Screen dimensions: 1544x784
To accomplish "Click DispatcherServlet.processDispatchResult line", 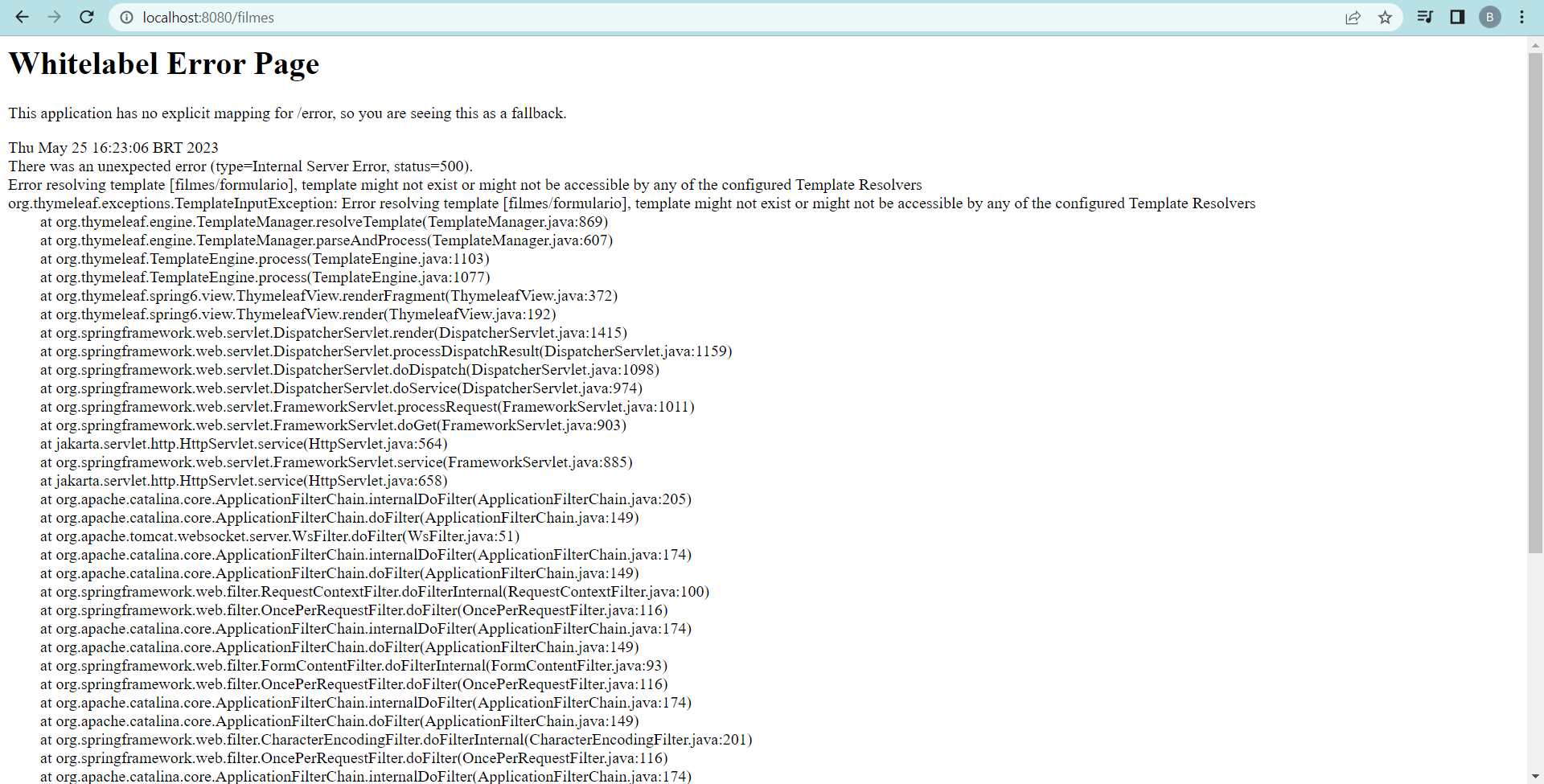I will pyautogui.click(x=386, y=351).
